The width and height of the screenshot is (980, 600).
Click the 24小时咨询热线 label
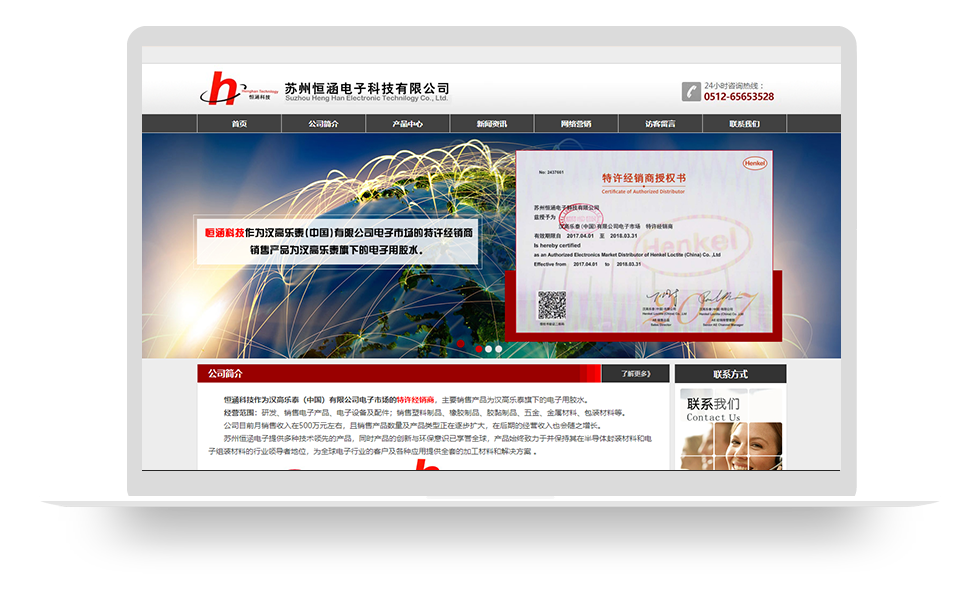coord(734,86)
